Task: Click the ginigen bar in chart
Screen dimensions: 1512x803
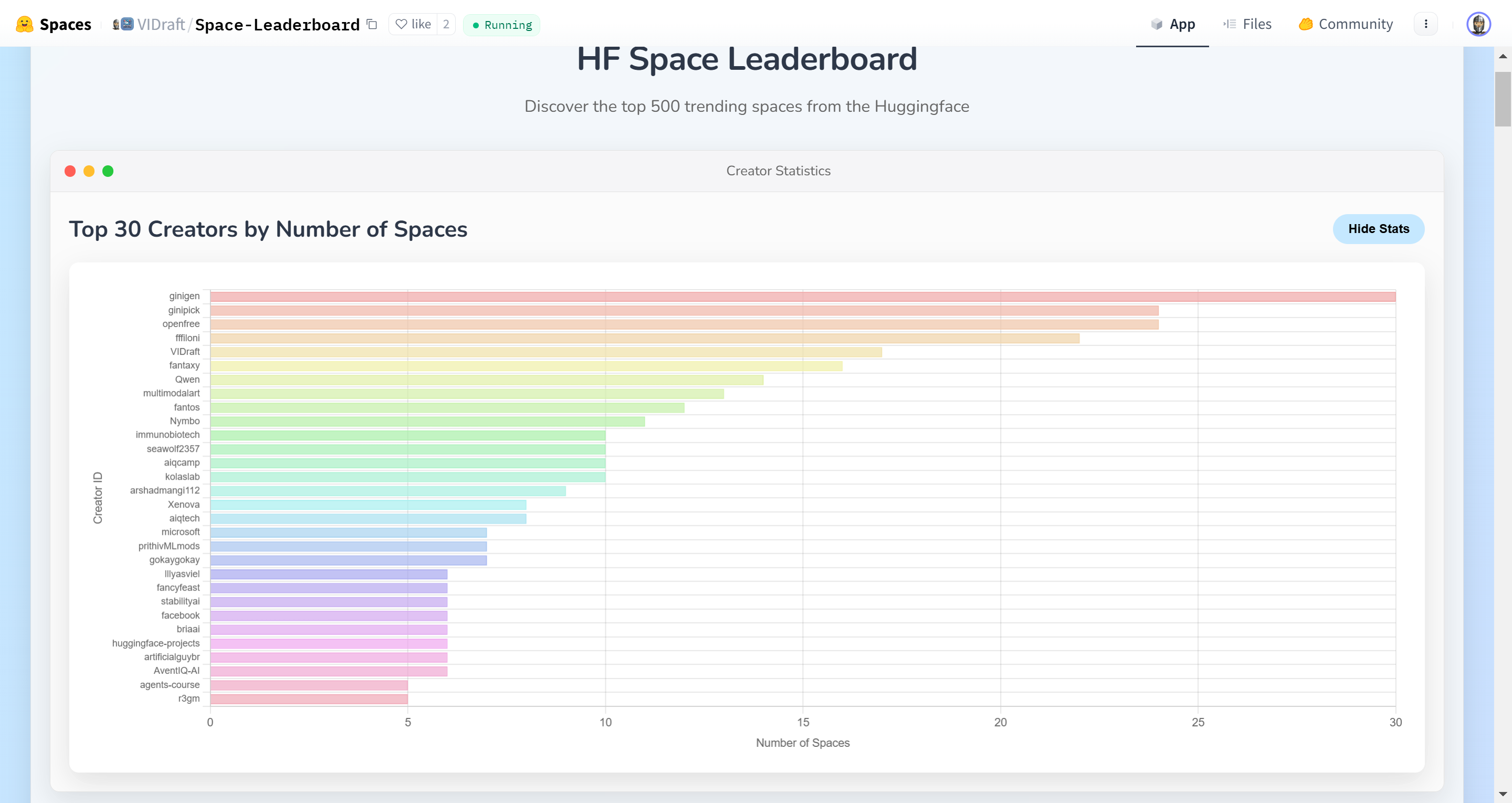Action: tap(803, 297)
